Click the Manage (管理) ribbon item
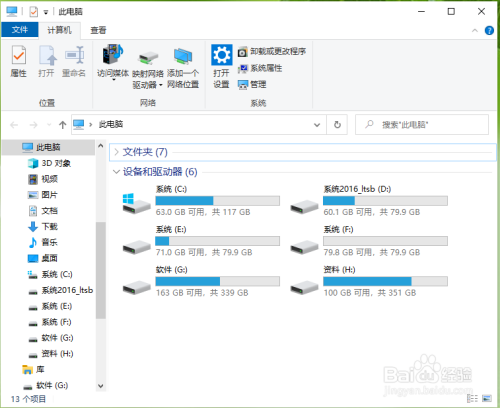Image resolution: width=500 pixels, height=408 pixels. point(252,85)
